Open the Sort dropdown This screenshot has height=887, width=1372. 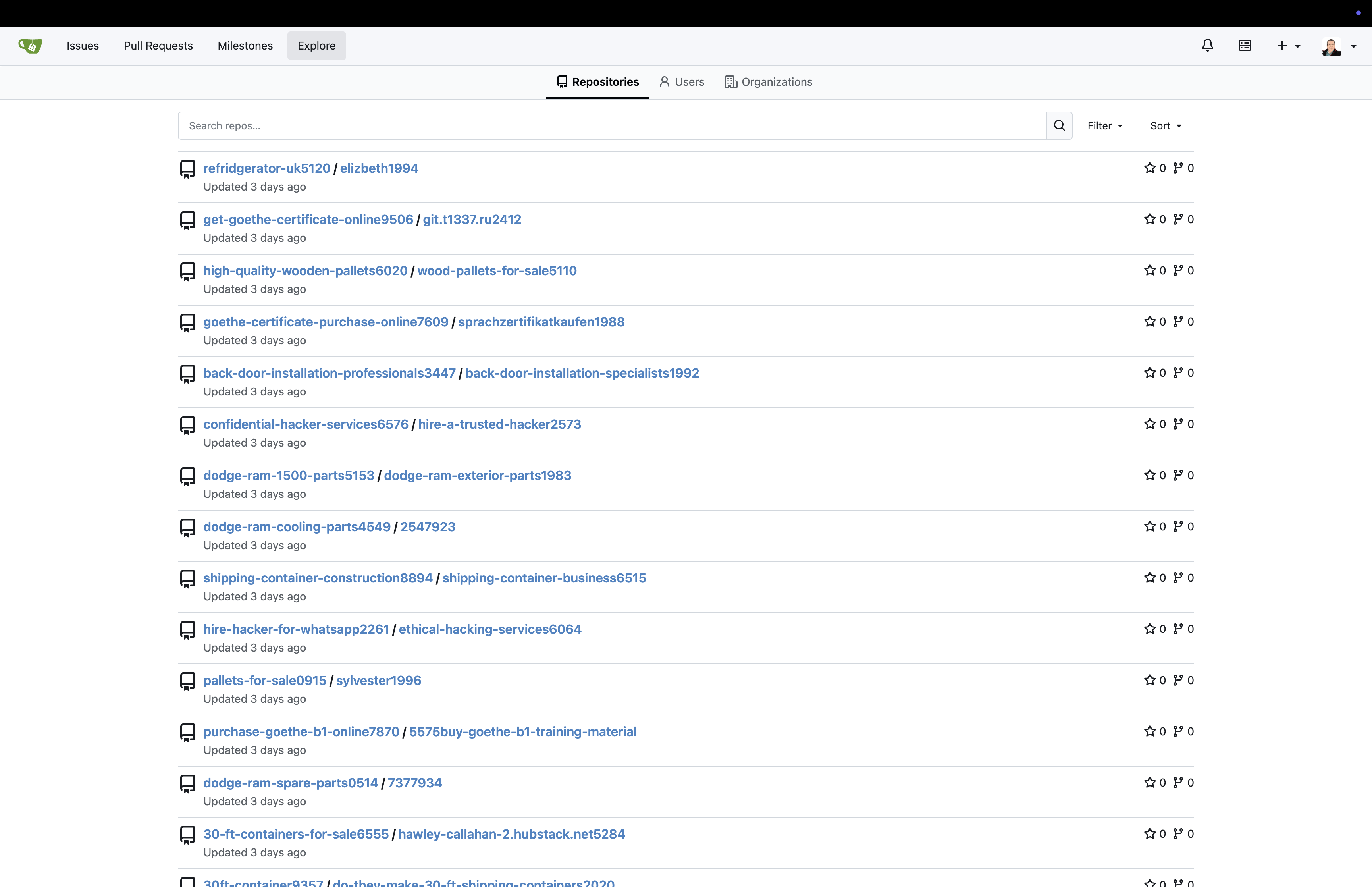pyautogui.click(x=1165, y=125)
